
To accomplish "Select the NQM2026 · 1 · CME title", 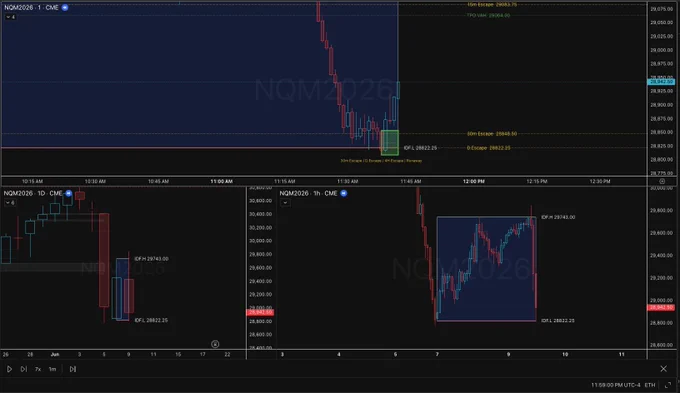I will click(31, 7).
